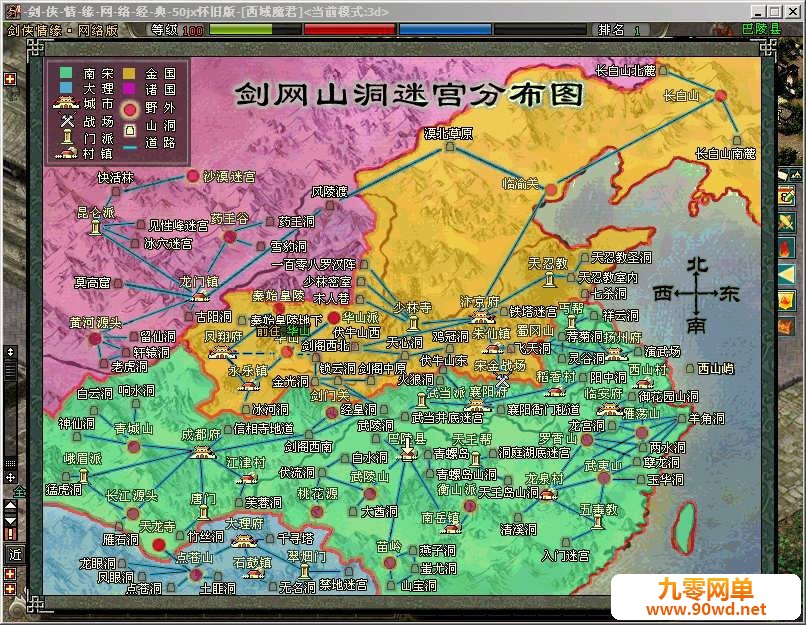Click the 大理 blue legend swatch
Screen dimensions: 806x625
tap(65, 89)
